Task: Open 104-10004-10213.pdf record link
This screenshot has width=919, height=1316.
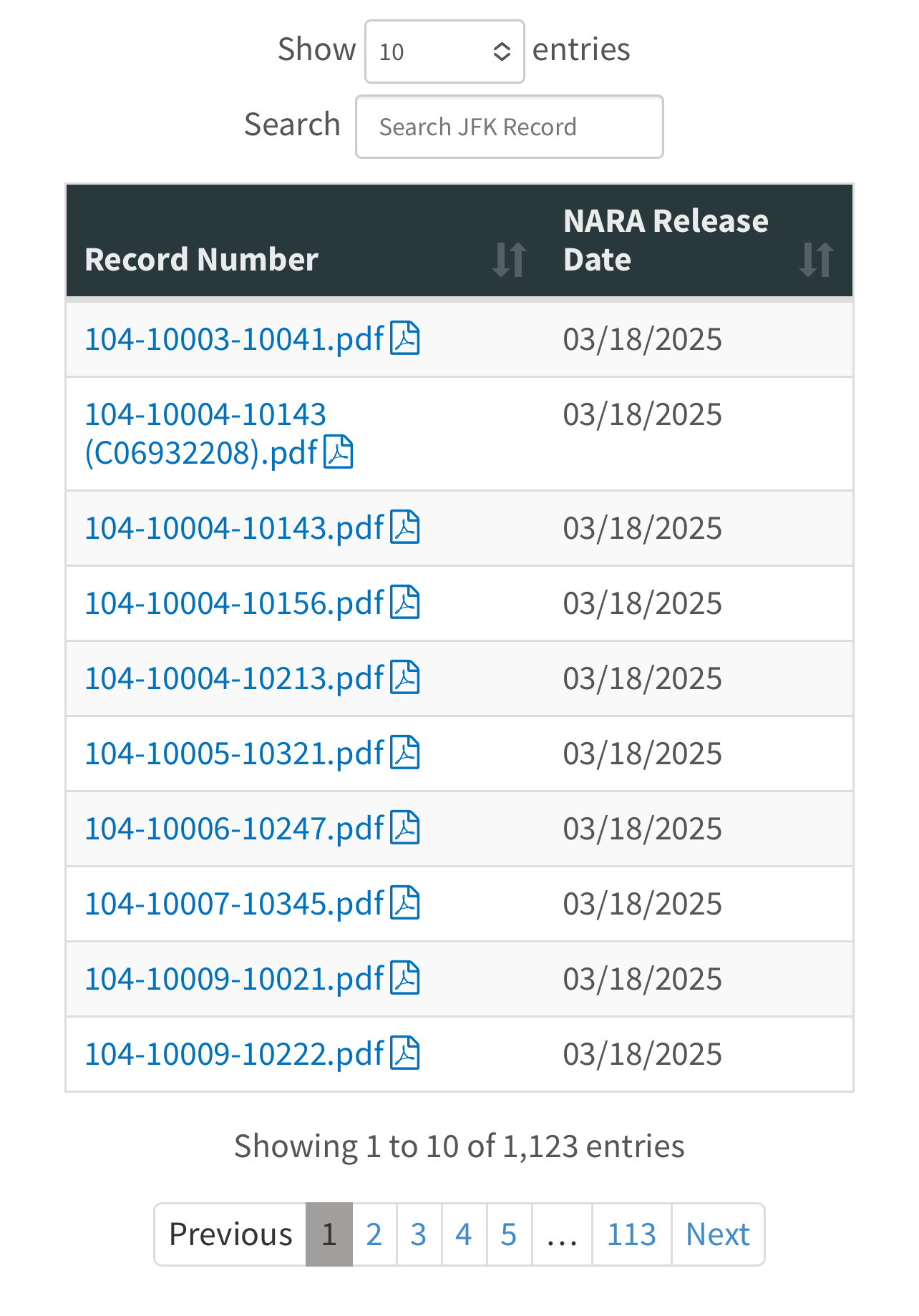Action: [x=234, y=678]
